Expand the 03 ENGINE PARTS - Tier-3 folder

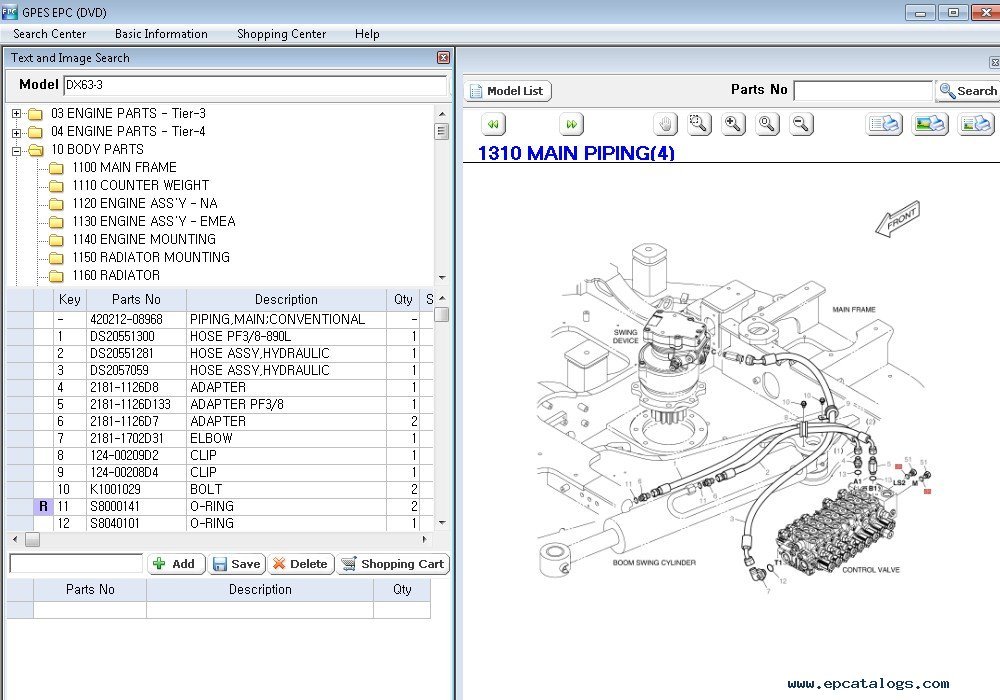click(x=17, y=114)
